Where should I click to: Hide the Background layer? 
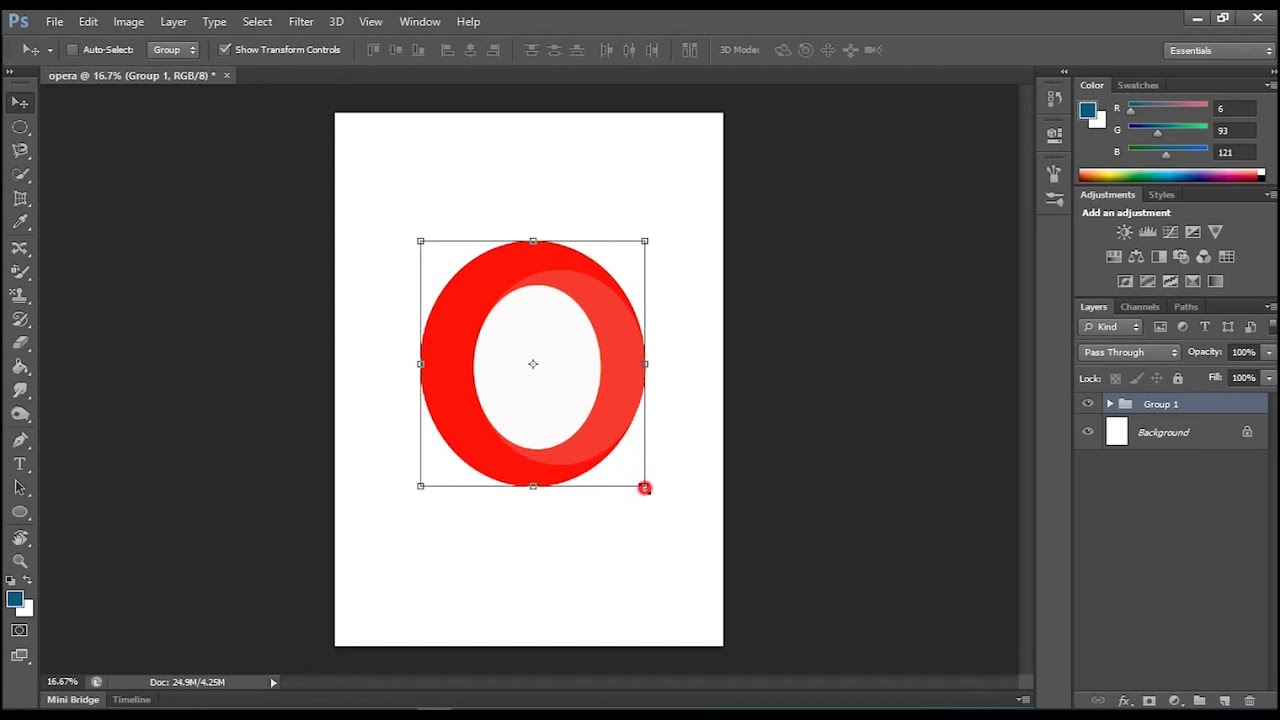pyautogui.click(x=1088, y=432)
